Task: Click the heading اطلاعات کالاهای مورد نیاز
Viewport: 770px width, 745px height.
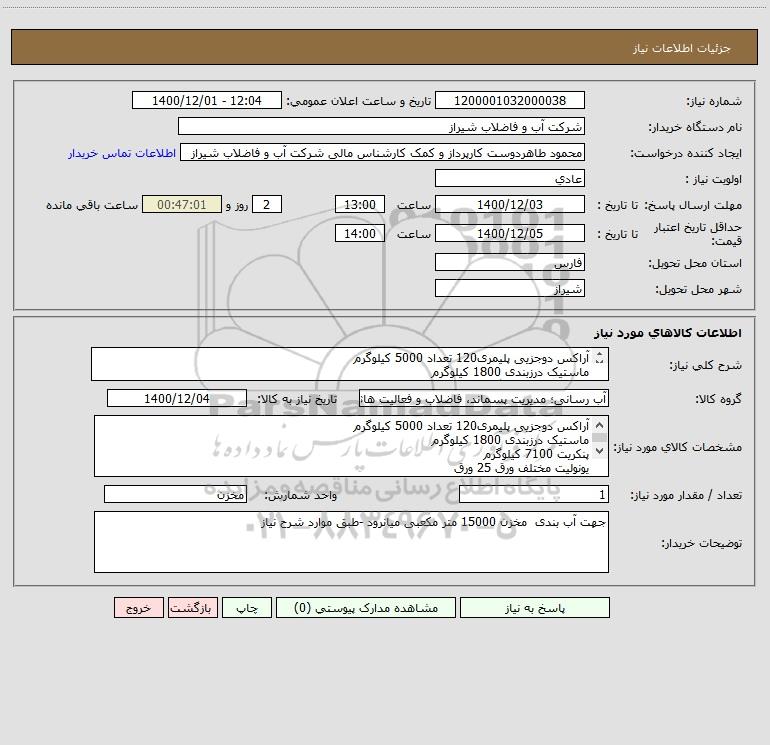Action: 668,333
